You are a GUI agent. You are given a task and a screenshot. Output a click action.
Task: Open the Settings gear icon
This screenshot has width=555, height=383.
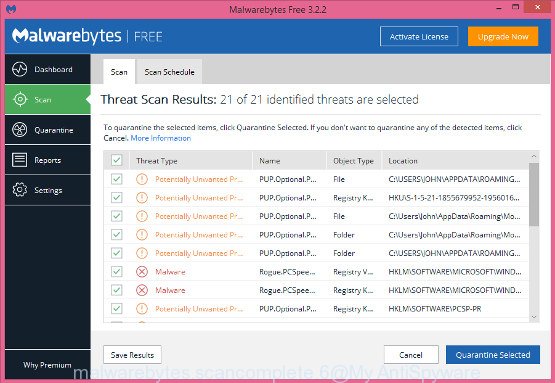point(19,190)
